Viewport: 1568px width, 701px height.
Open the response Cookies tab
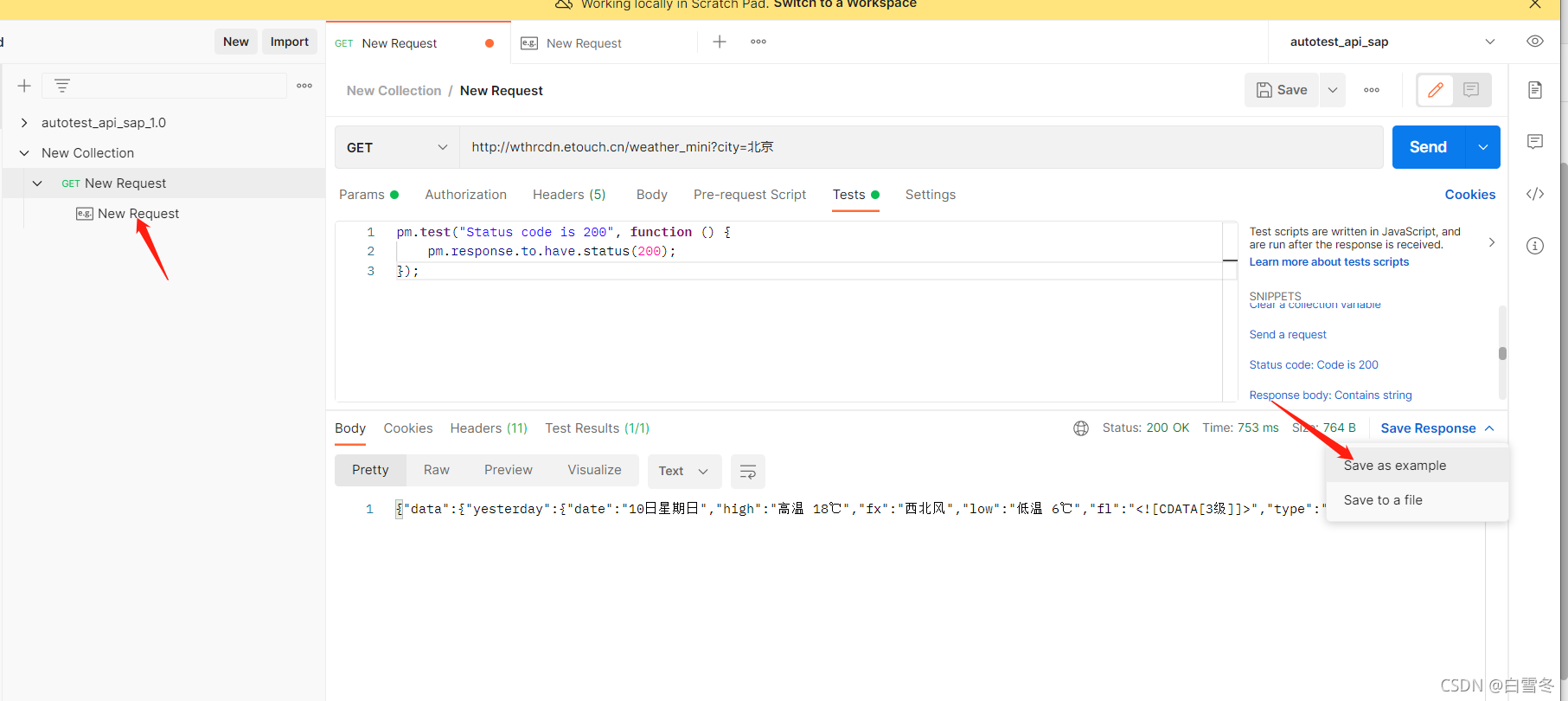click(408, 428)
